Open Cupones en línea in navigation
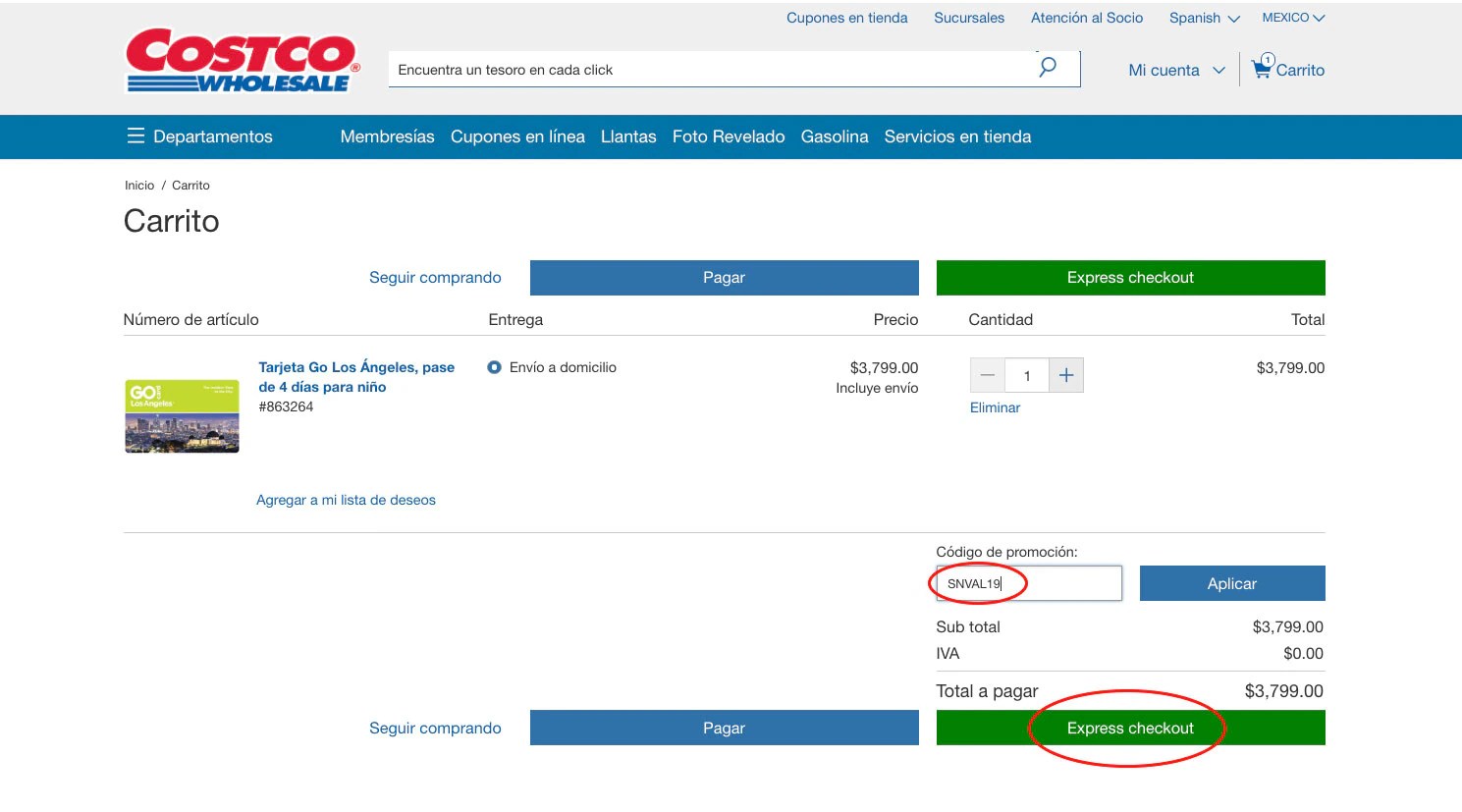The width and height of the screenshot is (1462, 812). 517,136
